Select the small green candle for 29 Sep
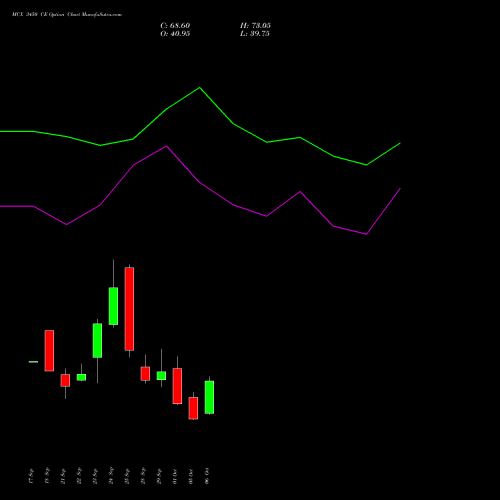This screenshot has height=500, width=500. (x=161, y=376)
